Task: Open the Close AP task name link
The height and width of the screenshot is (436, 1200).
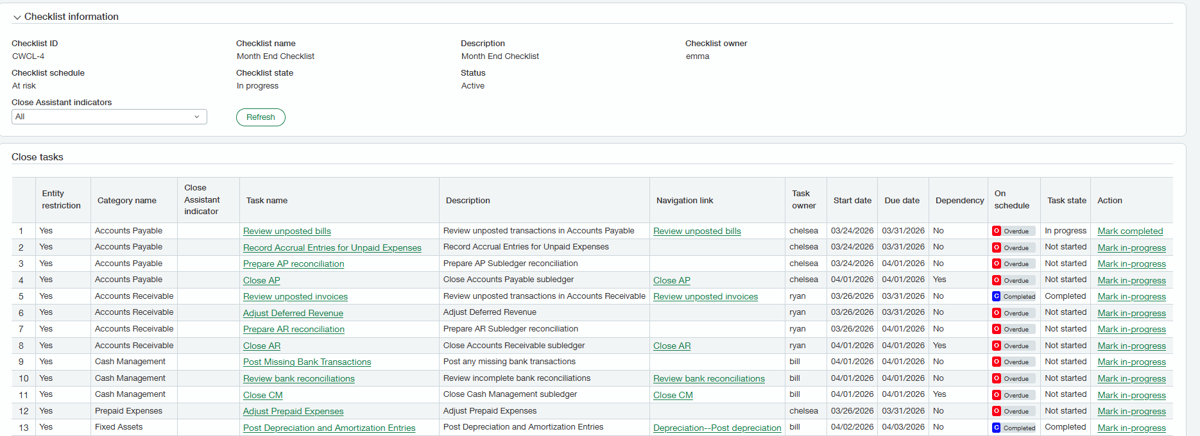Action: pyautogui.click(x=261, y=280)
